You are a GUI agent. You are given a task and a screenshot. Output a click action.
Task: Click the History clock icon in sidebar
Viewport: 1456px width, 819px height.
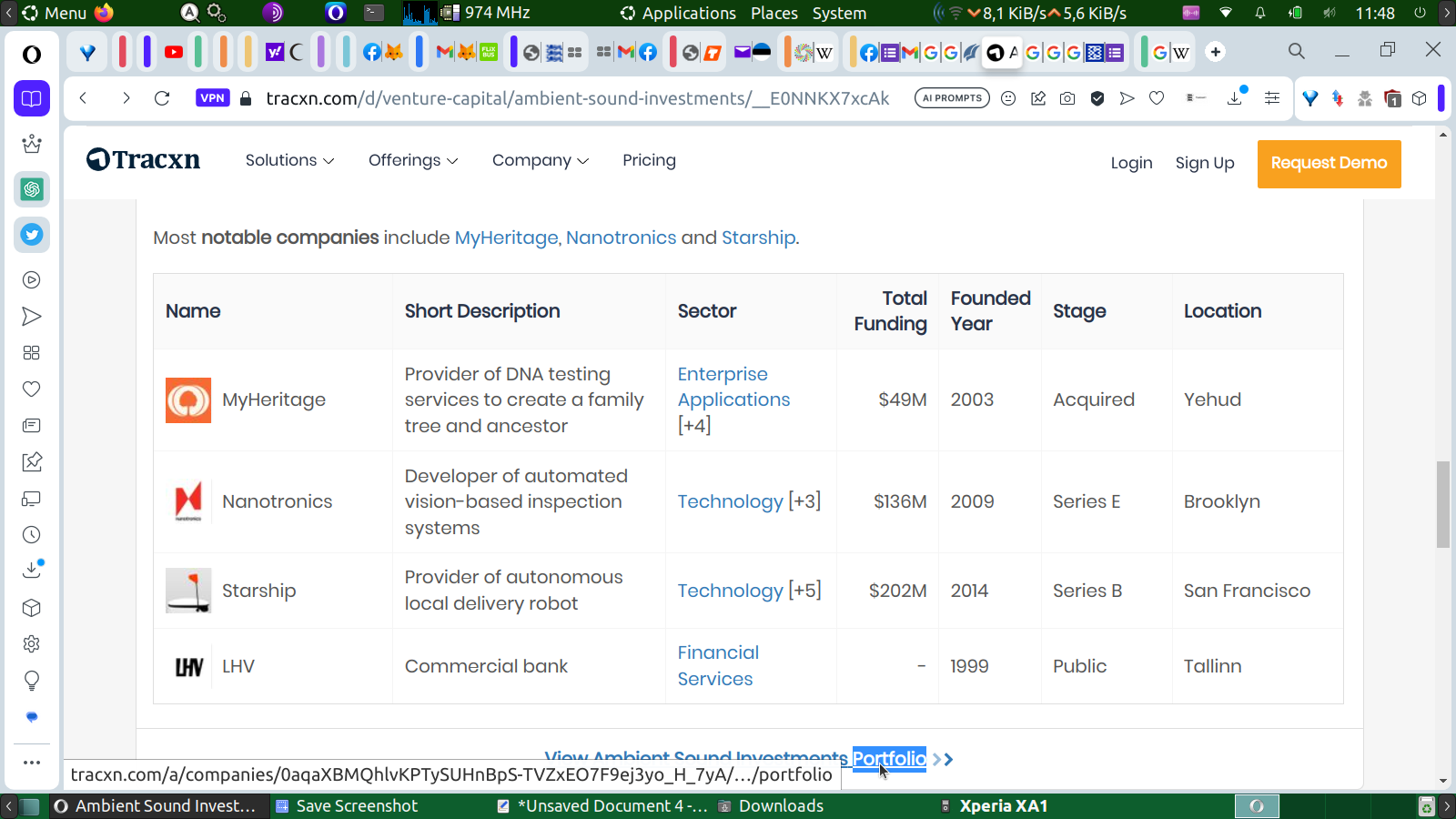point(32,535)
